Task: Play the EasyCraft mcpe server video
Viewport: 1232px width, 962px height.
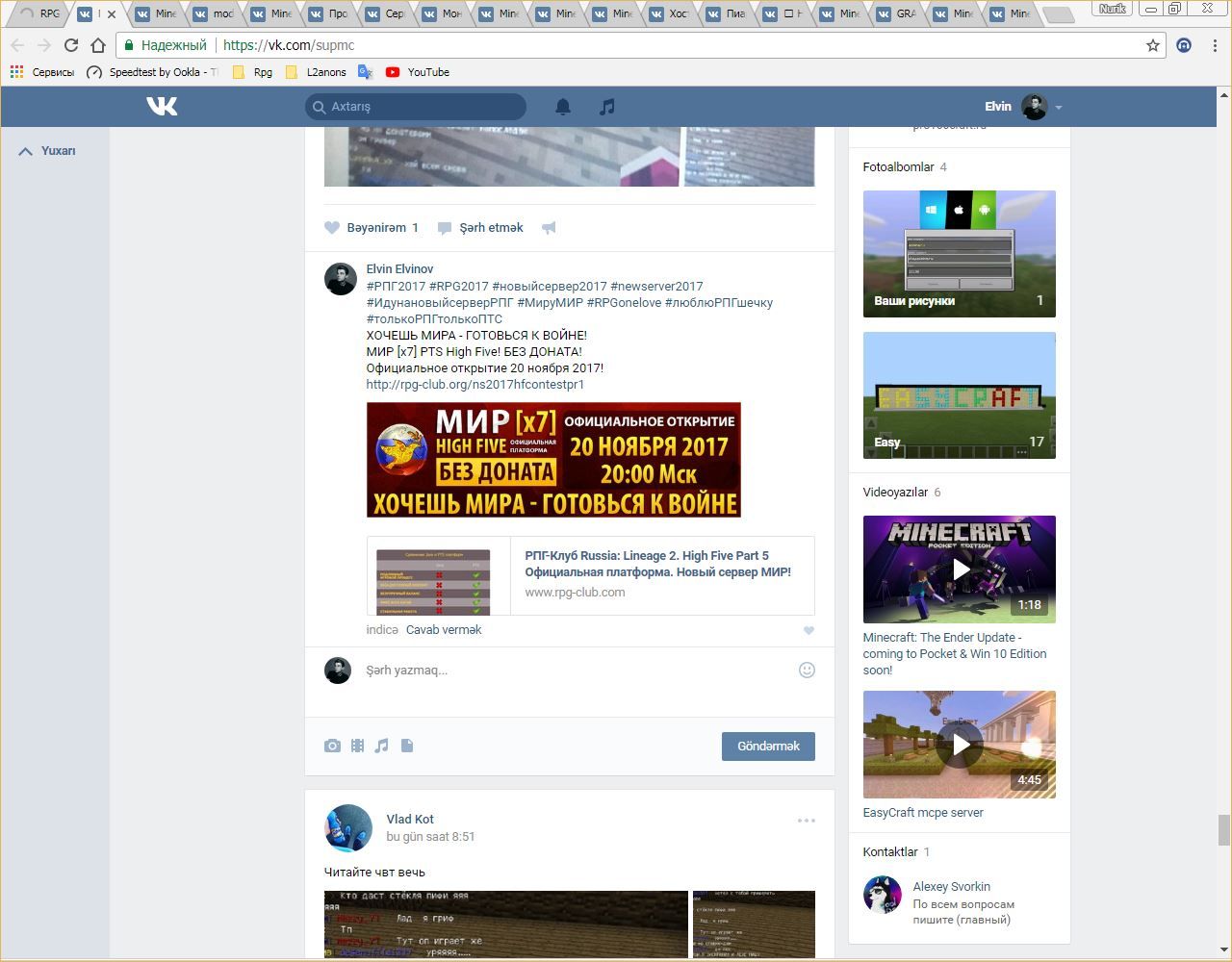Action: tap(960, 745)
